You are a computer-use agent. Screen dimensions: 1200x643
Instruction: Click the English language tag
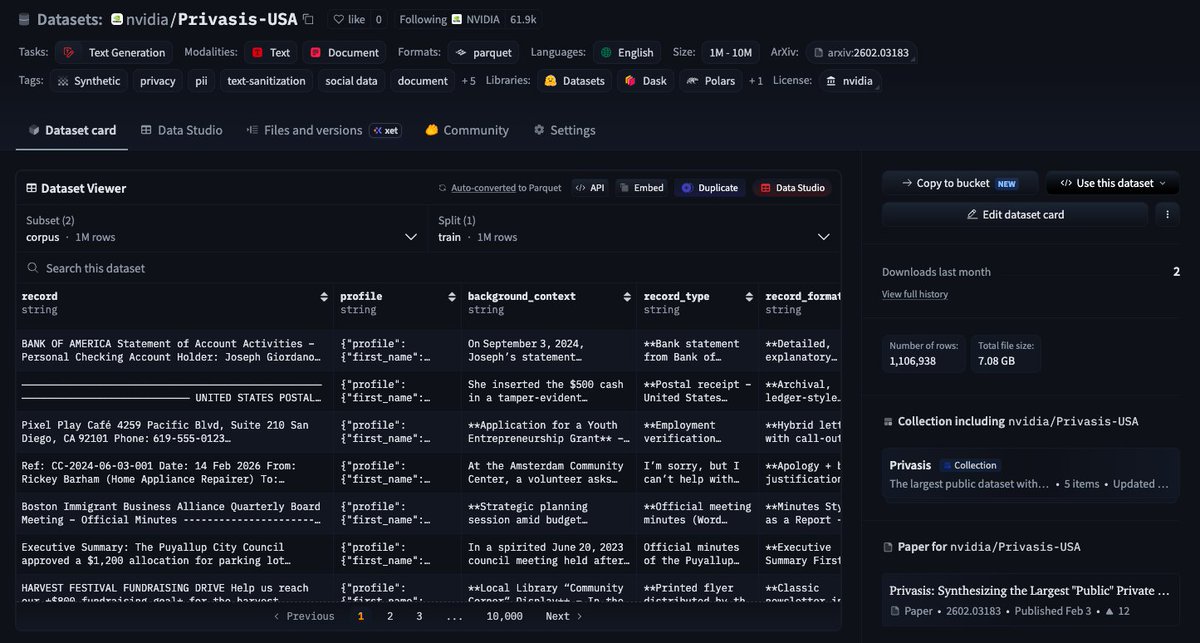click(627, 52)
